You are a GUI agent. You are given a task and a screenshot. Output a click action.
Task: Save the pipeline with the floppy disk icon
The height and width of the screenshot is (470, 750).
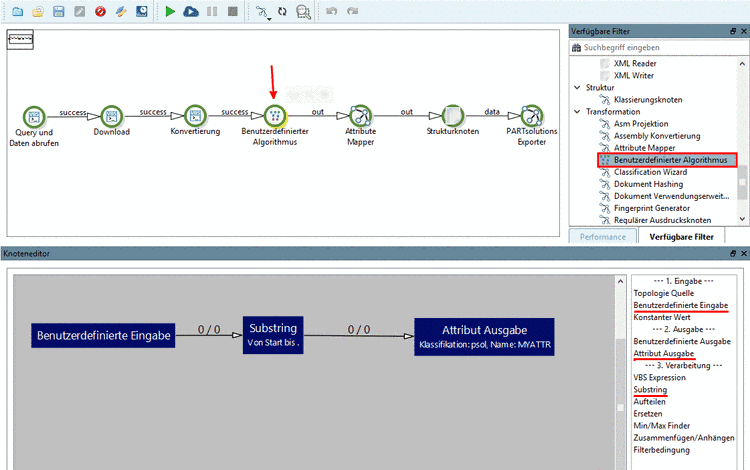58,11
